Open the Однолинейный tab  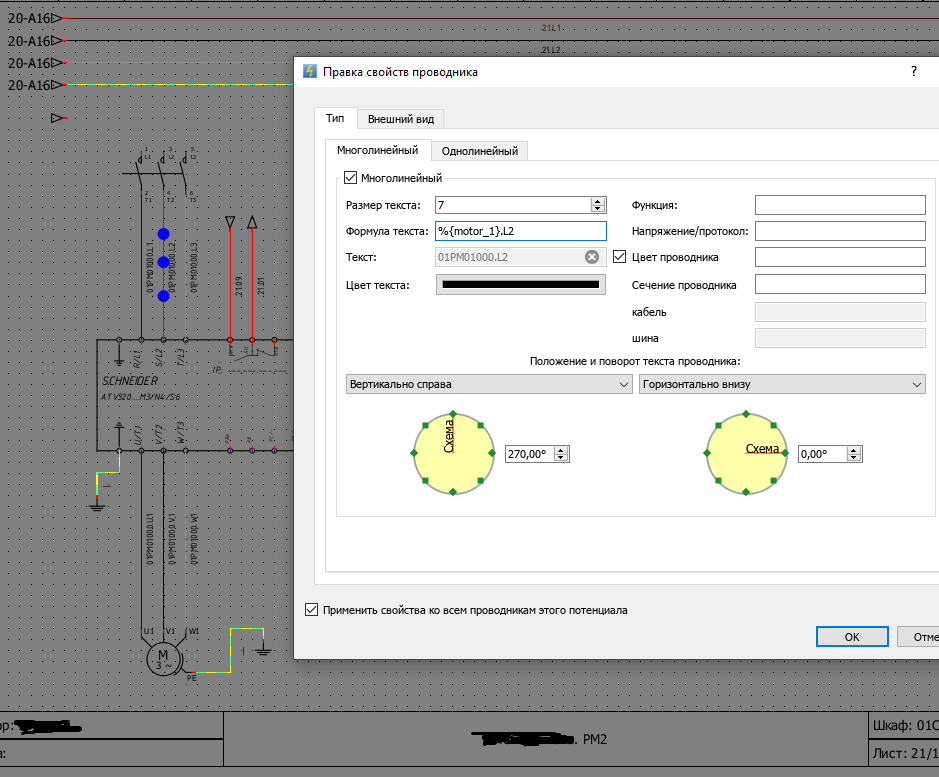[x=479, y=151]
